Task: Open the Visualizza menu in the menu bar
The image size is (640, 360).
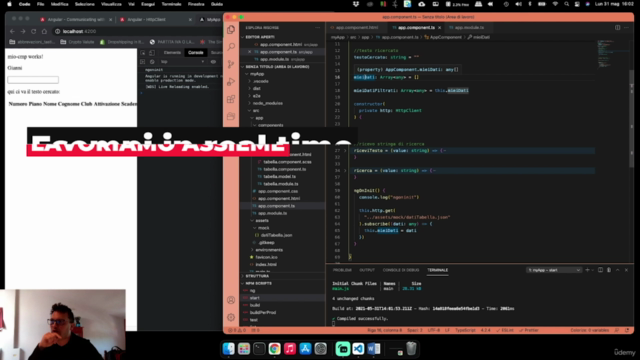Action: [111, 4]
